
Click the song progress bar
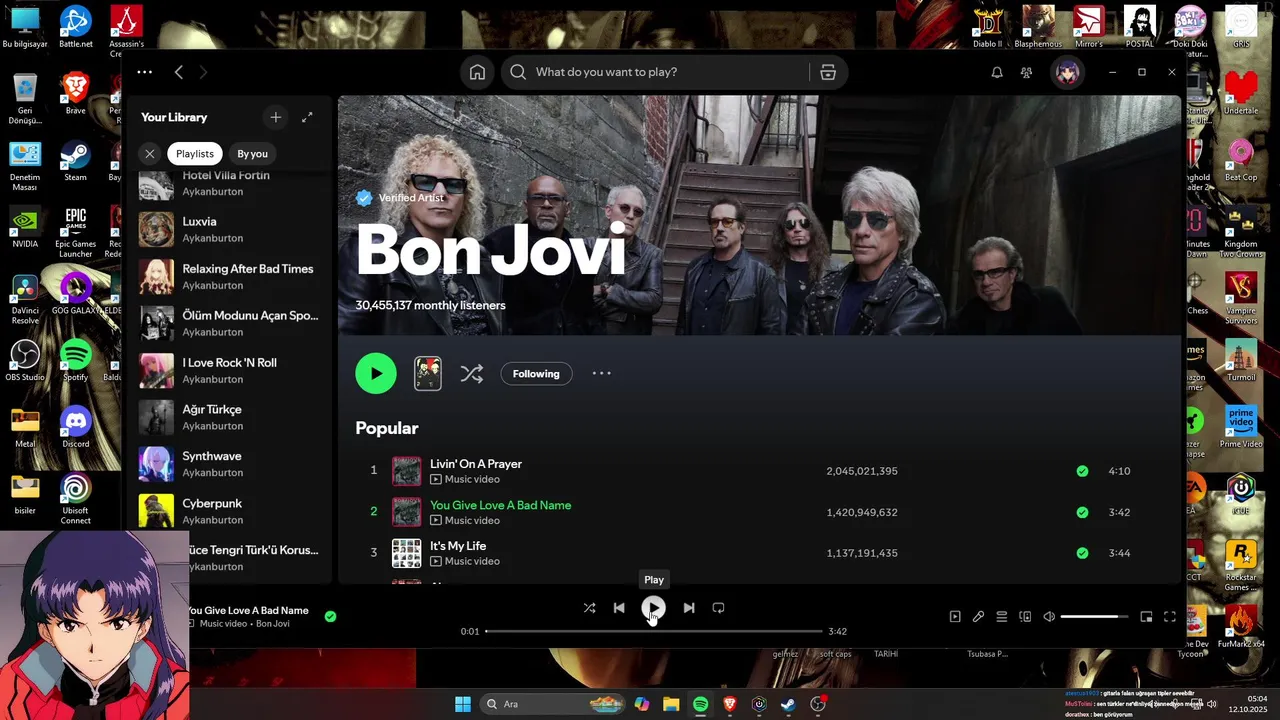tap(654, 632)
